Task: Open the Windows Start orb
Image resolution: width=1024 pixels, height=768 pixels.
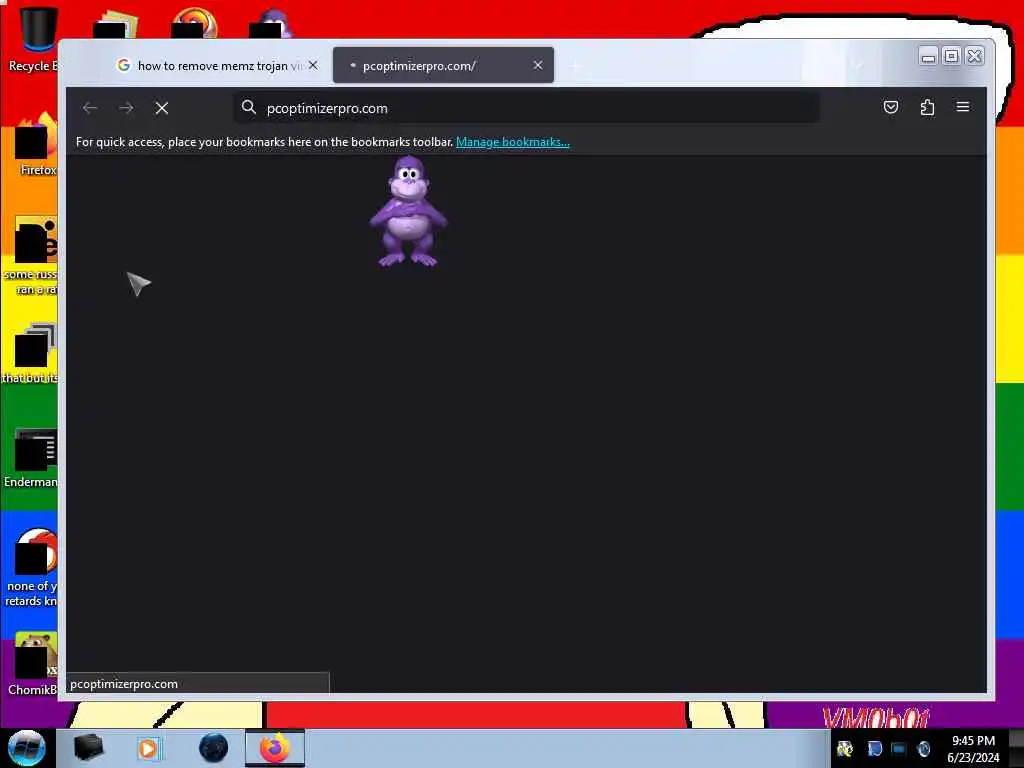Action: 27,748
